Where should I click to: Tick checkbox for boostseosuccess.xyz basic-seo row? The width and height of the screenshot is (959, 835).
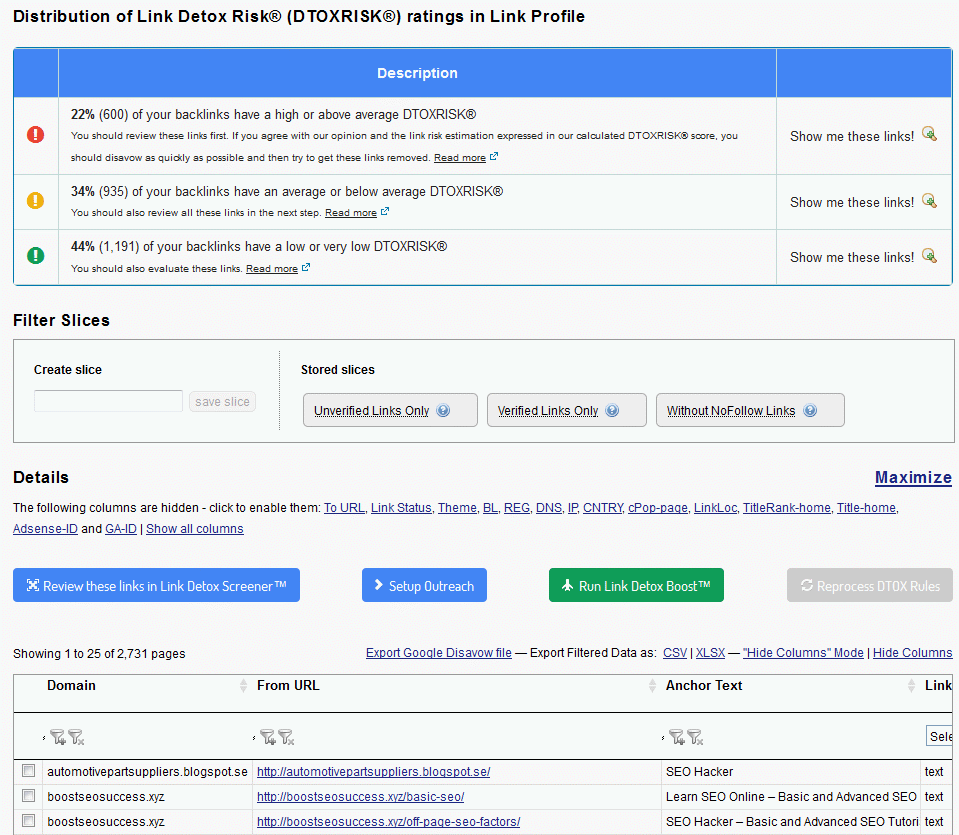[29, 796]
